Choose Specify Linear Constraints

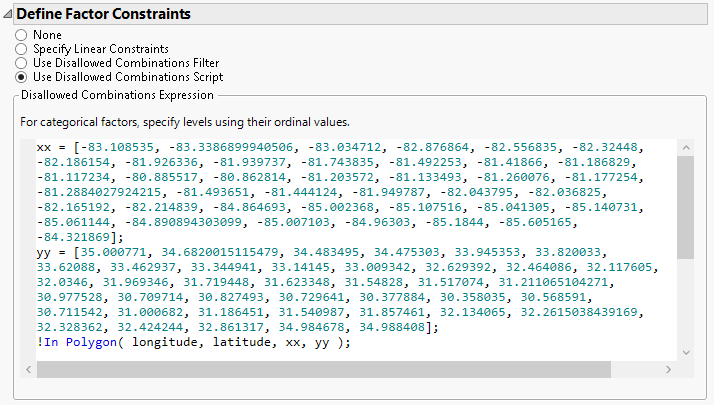(21, 48)
